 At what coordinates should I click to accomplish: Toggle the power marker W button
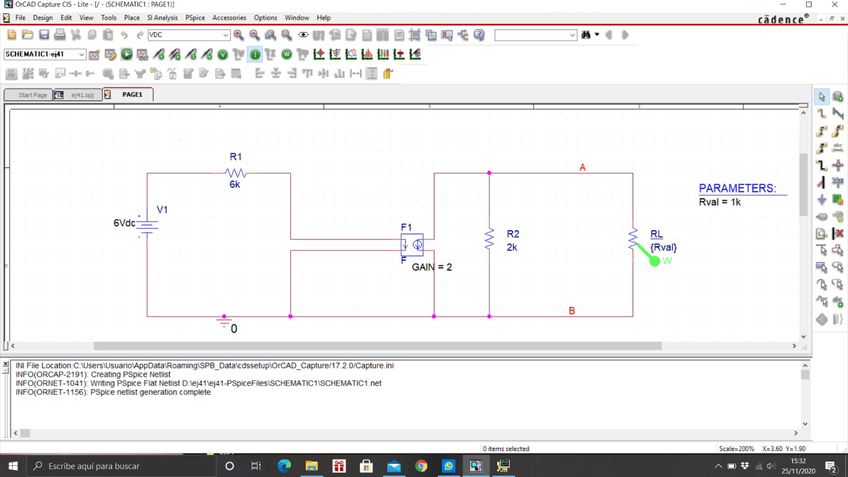(x=287, y=54)
